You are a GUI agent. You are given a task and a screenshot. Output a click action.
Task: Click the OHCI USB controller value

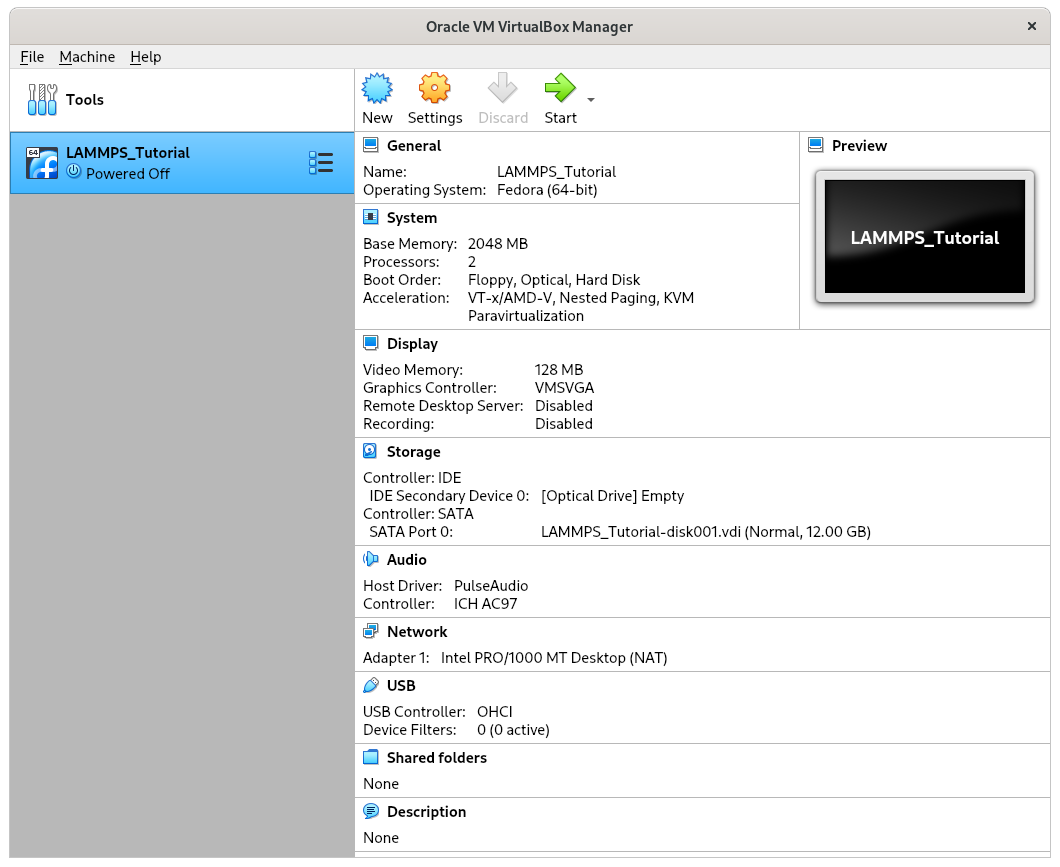pyautogui.click(x=495, y=712)
